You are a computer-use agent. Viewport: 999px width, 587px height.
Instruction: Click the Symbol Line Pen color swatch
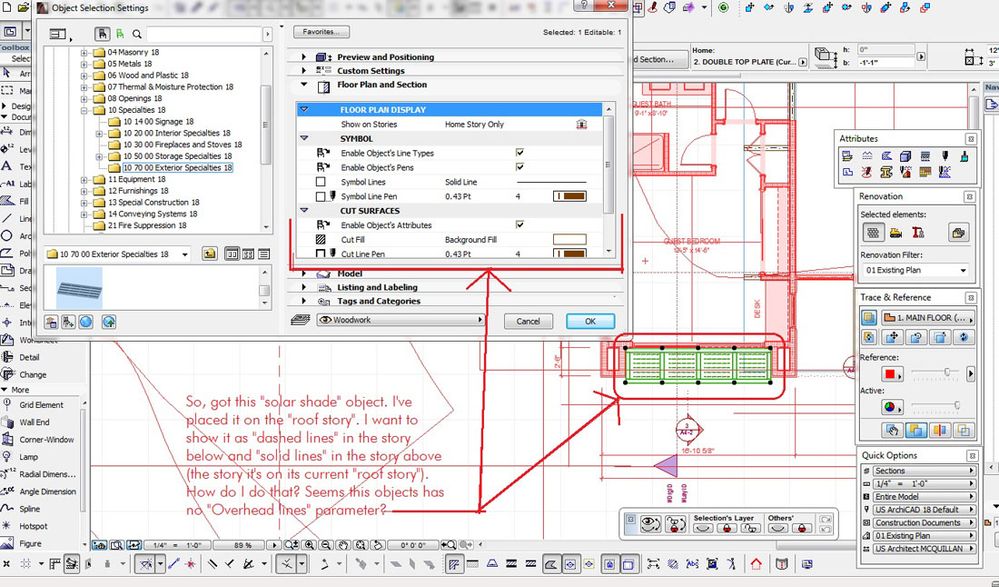(x=570, y=197)
